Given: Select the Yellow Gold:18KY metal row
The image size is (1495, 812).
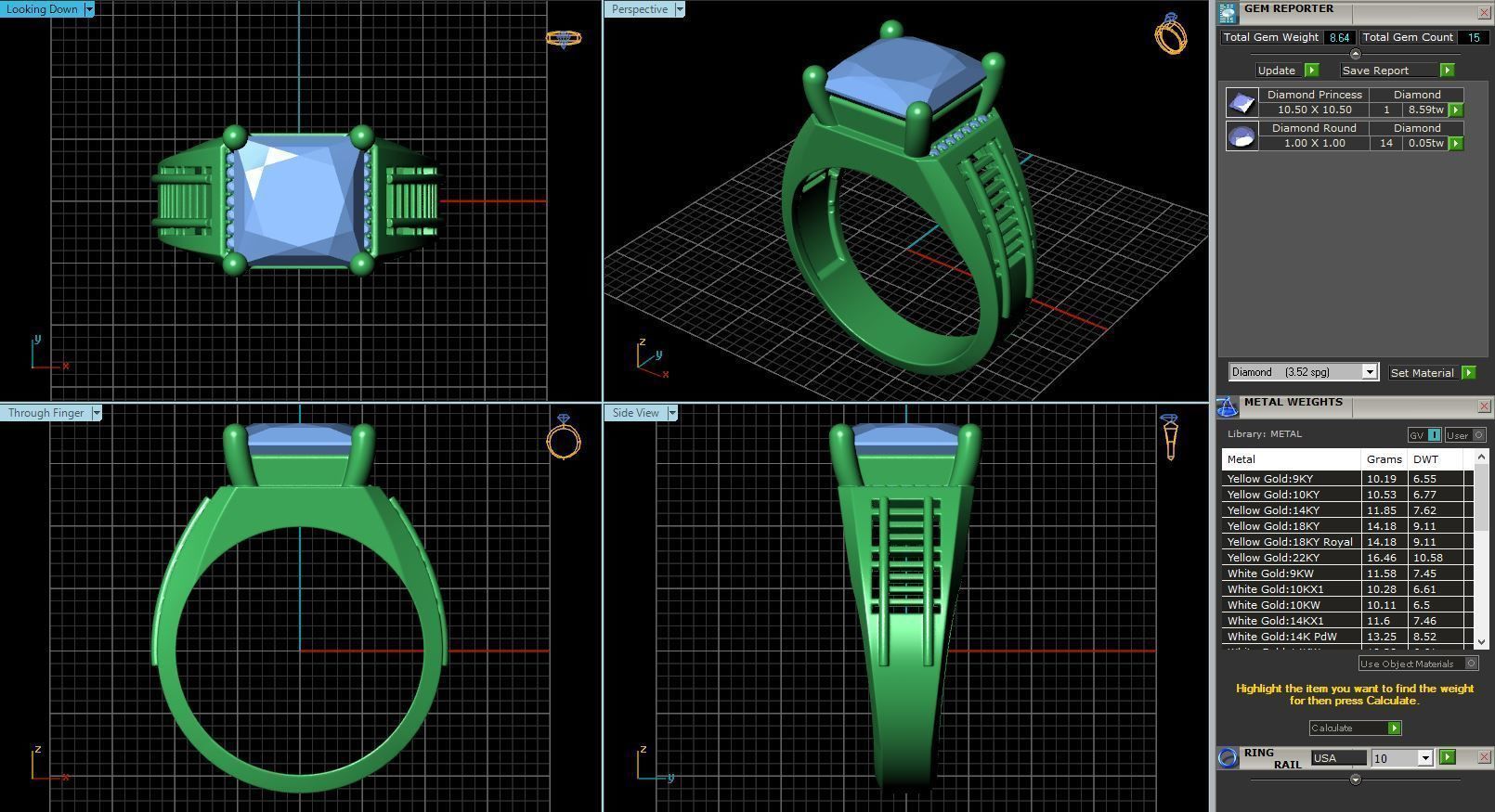Looking at the screenshot, I should (x=1291, y=526).
